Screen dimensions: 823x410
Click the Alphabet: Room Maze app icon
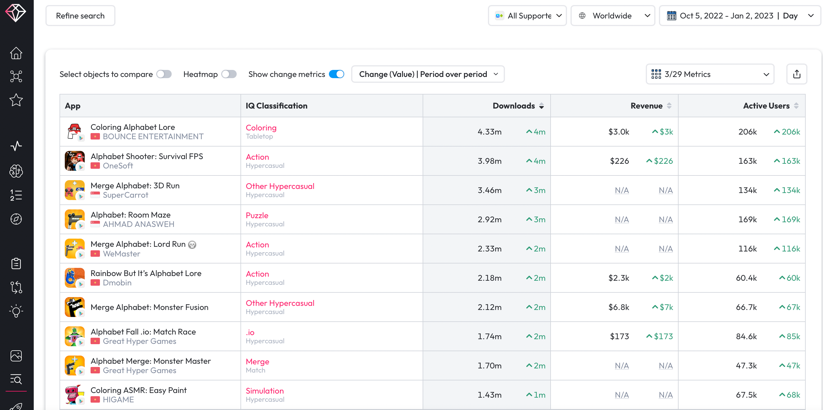tap(75, 219)
